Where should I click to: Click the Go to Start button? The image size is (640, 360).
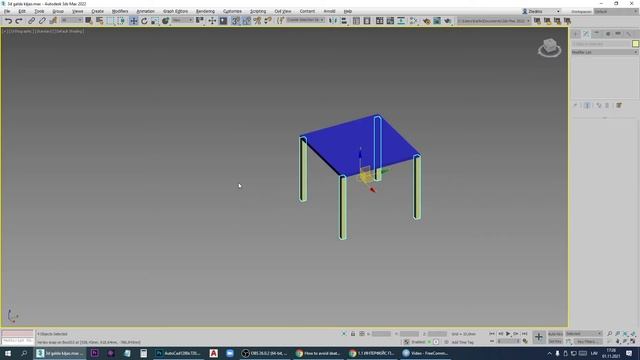492,334
